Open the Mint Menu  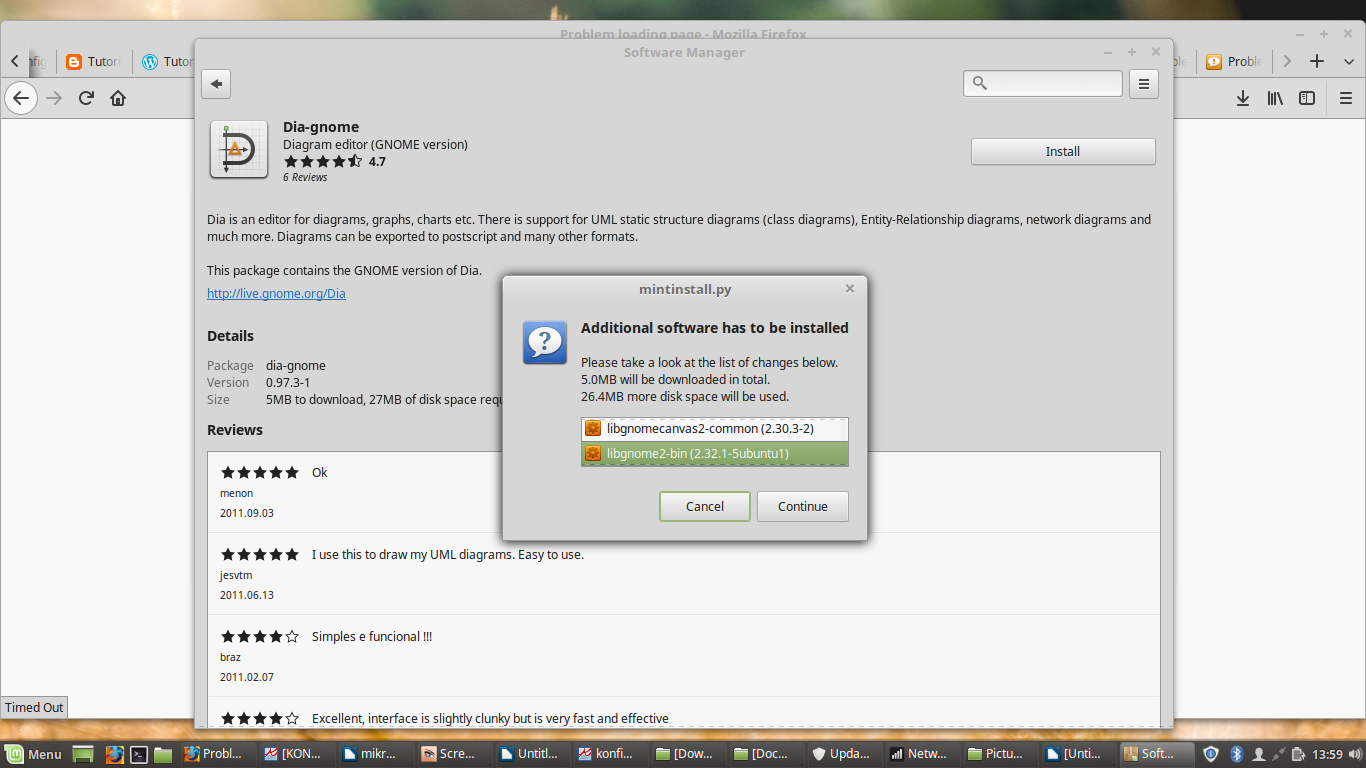pos(33,754)
